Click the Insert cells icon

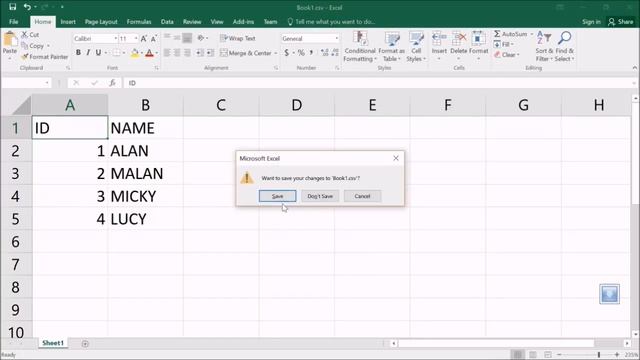tap(439, 39)
